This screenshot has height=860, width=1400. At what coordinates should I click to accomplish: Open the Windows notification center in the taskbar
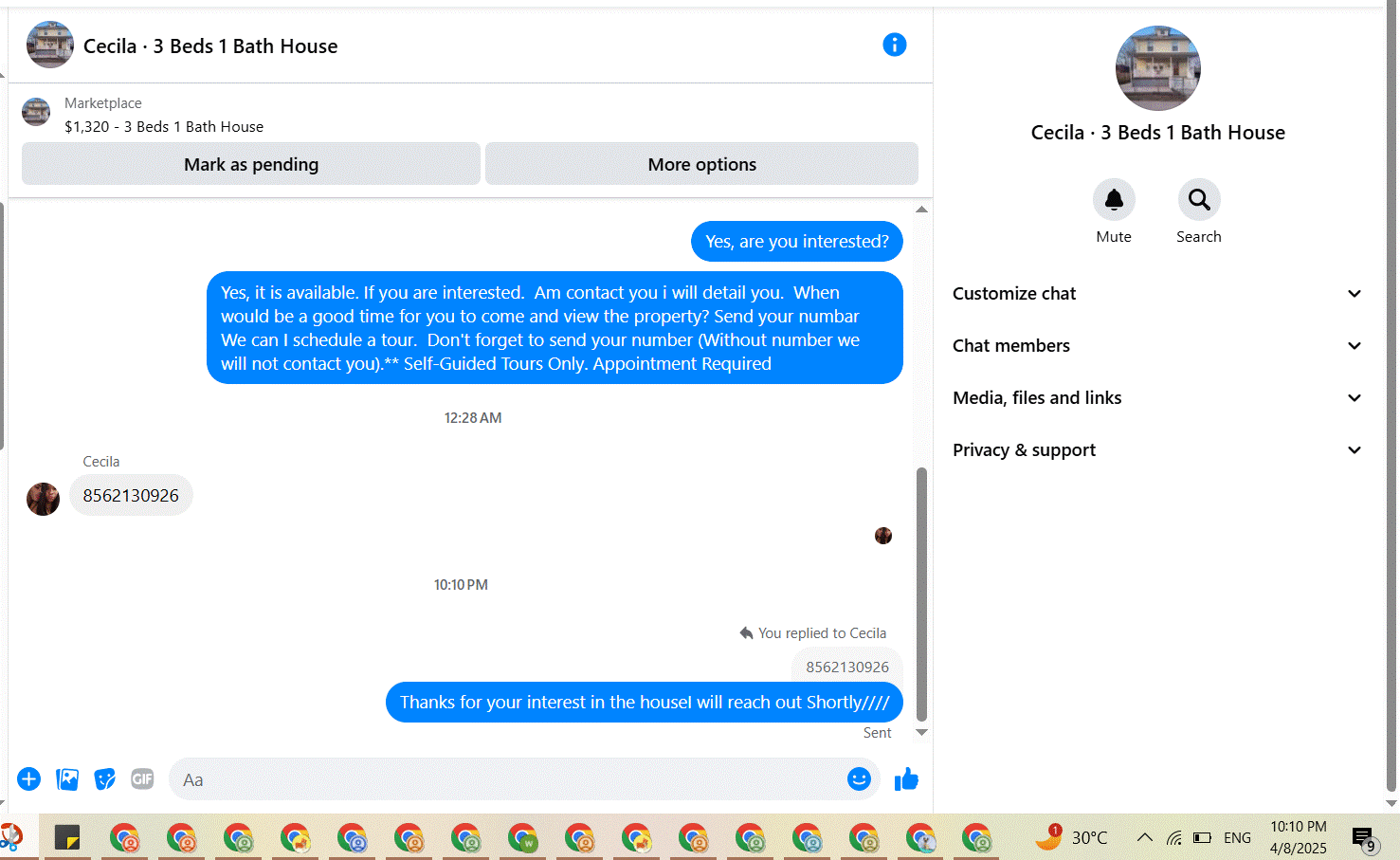point(1364,838)
